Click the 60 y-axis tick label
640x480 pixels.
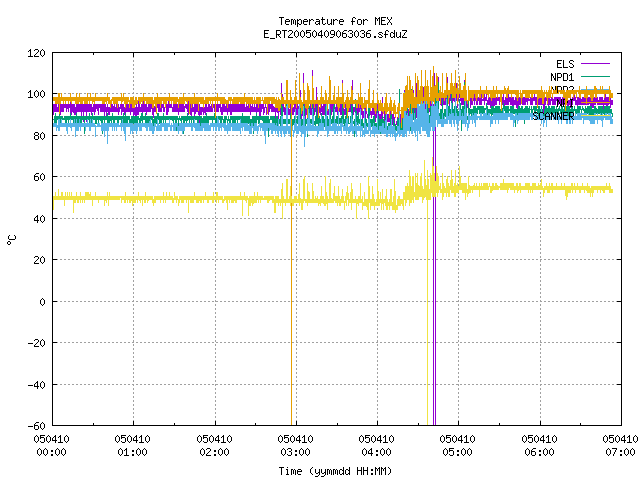click(39, 177)
